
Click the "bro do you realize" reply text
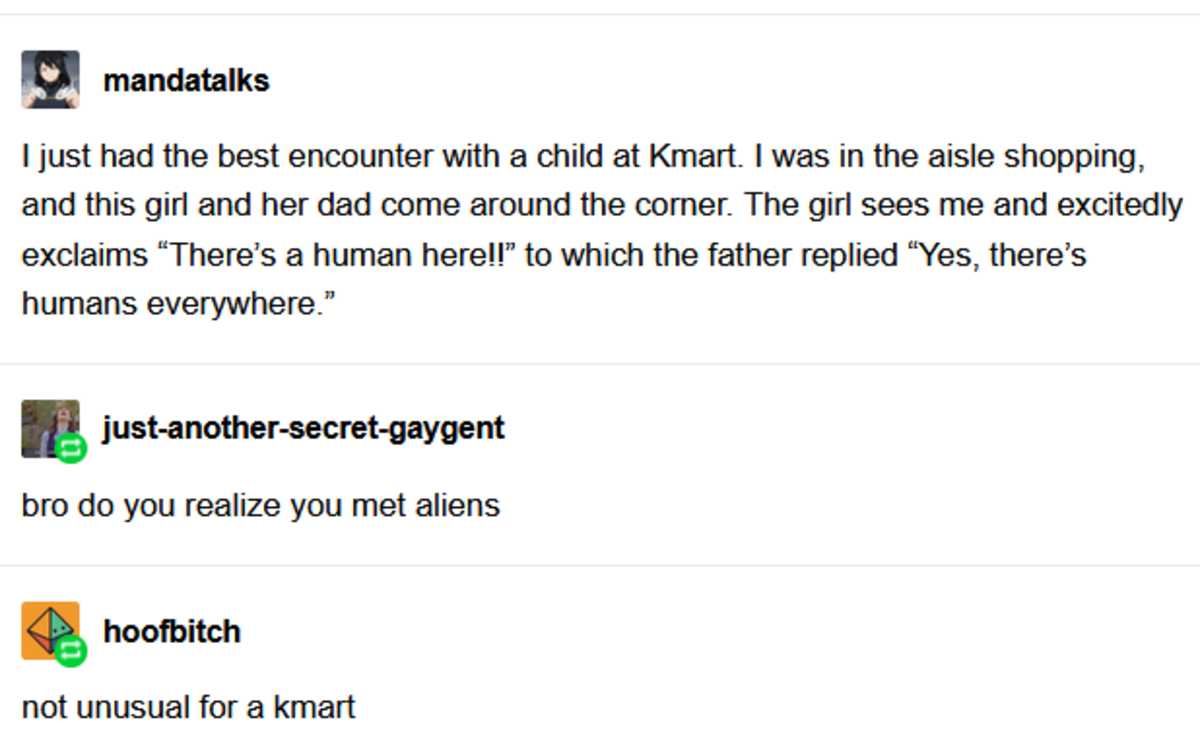coord(260,505)
